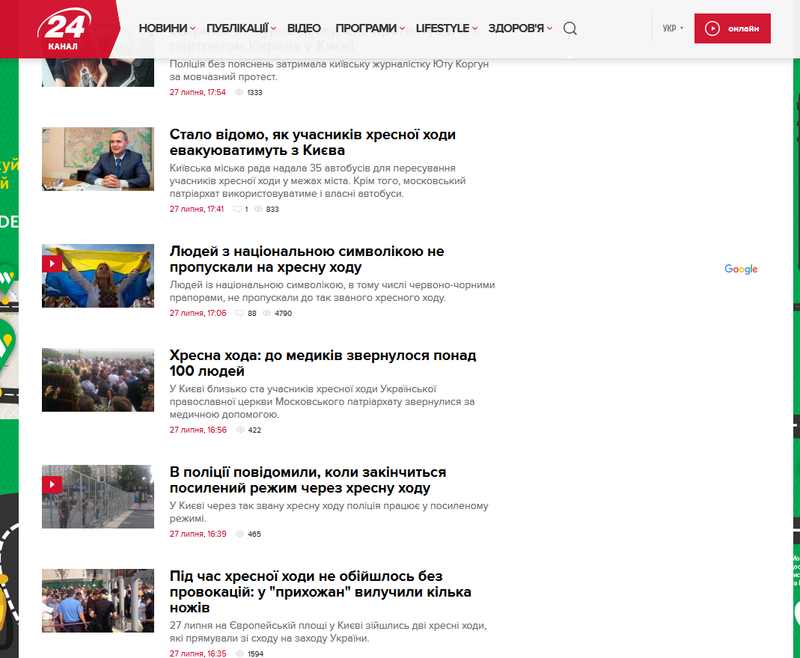Click the views eye icon showing 1594
This screenshot has width=800, height=658.
(x=239, y=654)
